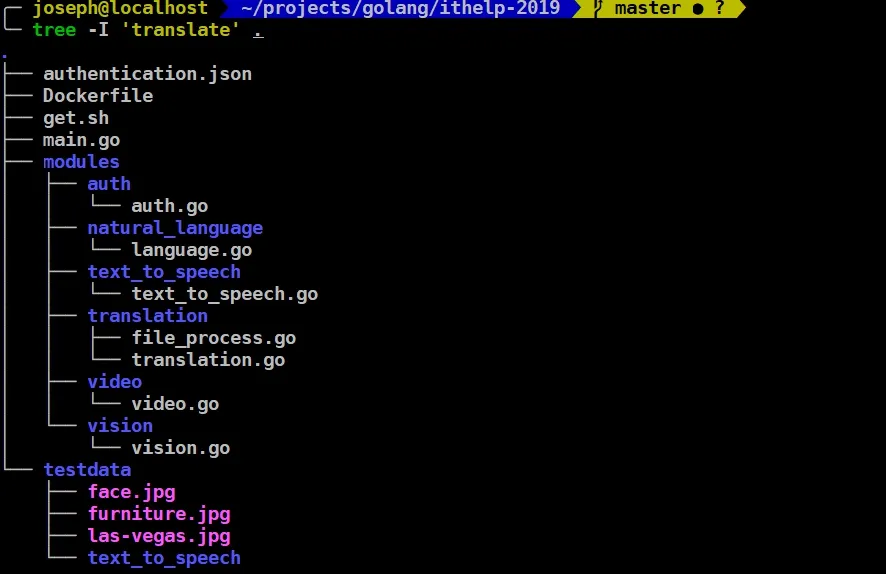Click text_to_speech directory under testdata
The height and width of the screenshot is (574, 886).
point(164,558)
